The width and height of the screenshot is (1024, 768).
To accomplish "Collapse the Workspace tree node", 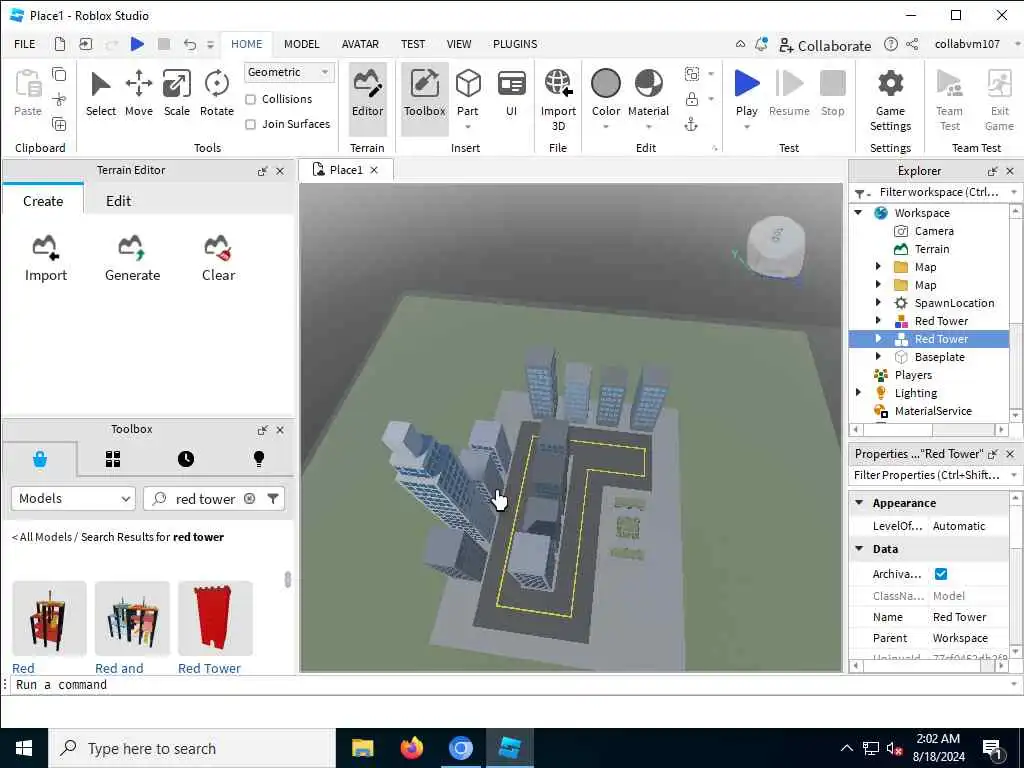I will pyautogui.click(x=858, y=212).
